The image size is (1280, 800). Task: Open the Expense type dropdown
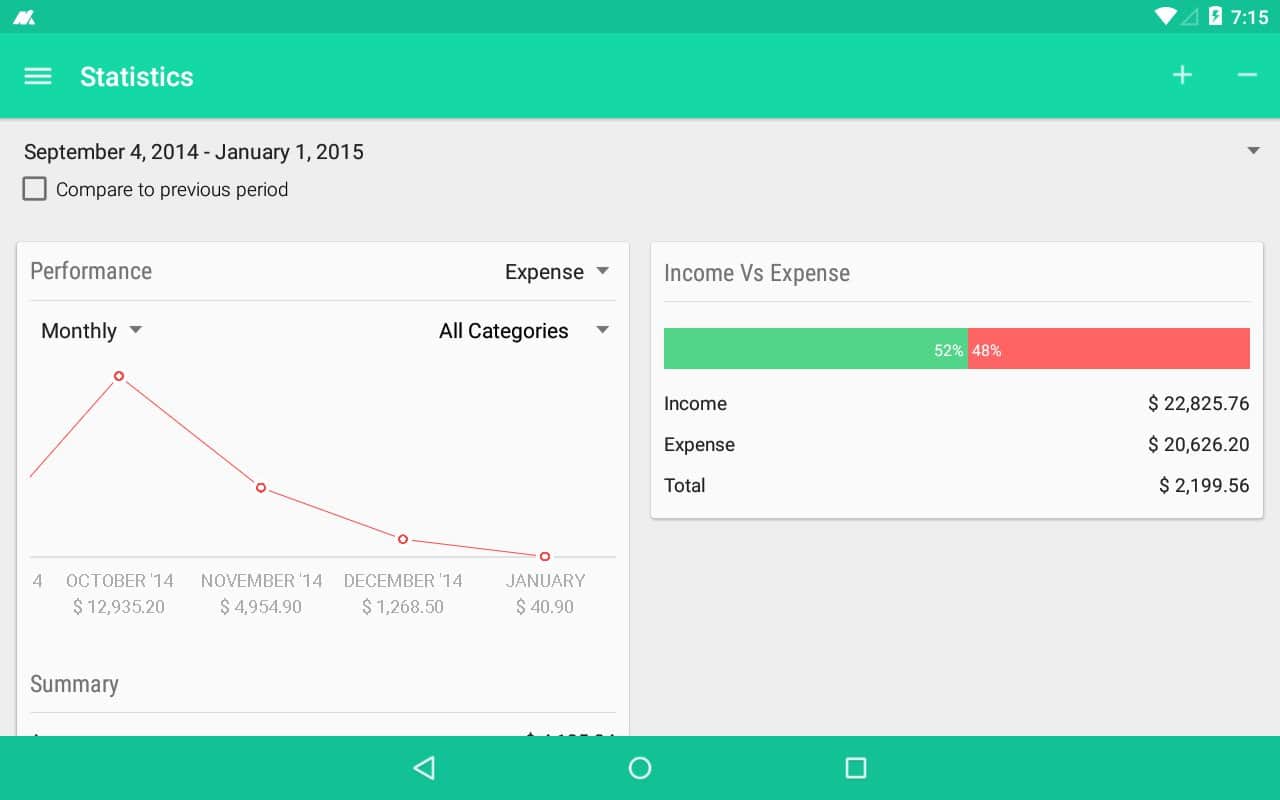click(x=557, y=272)
